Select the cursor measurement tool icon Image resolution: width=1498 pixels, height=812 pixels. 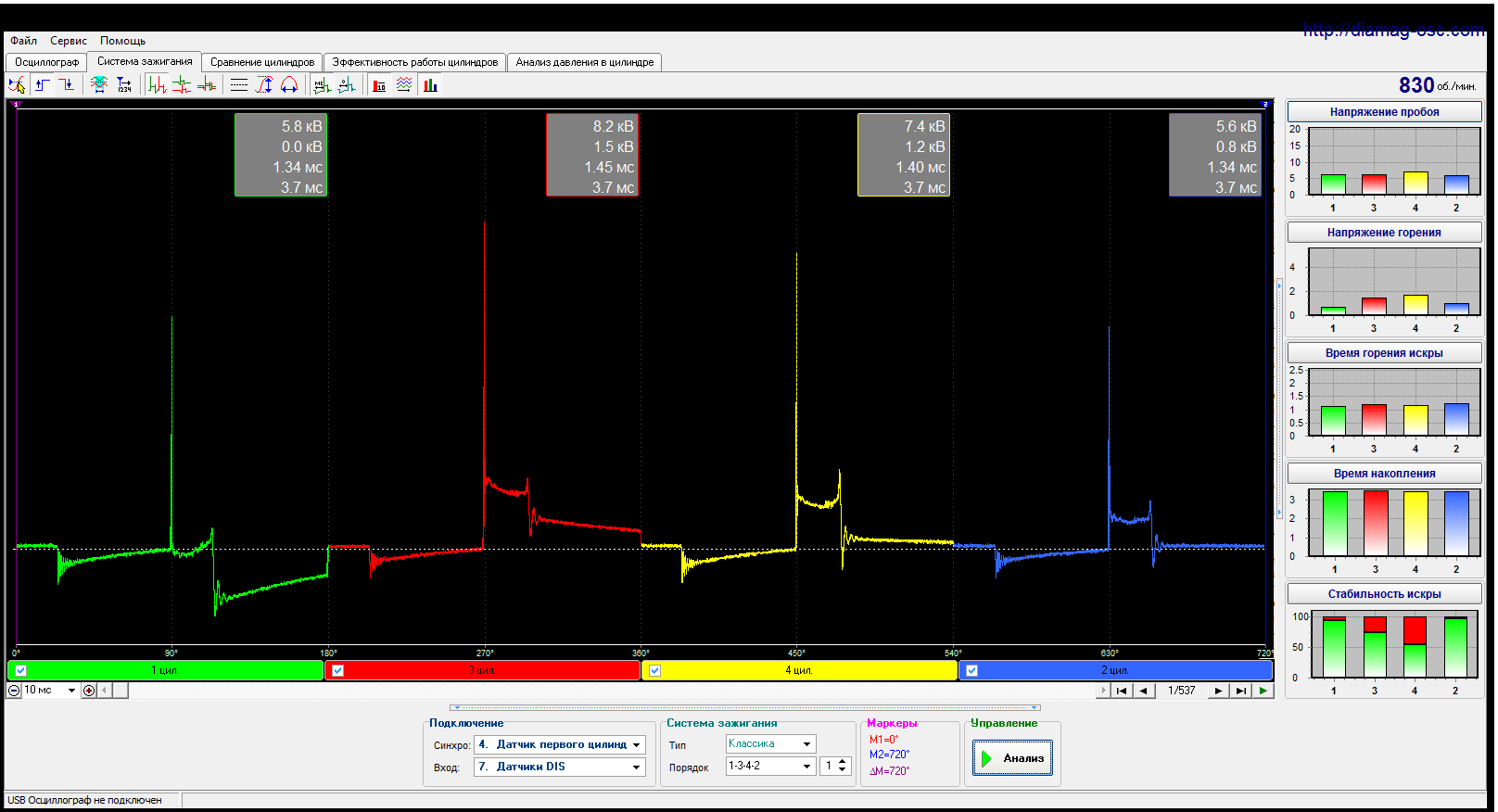tap(17, 85)
